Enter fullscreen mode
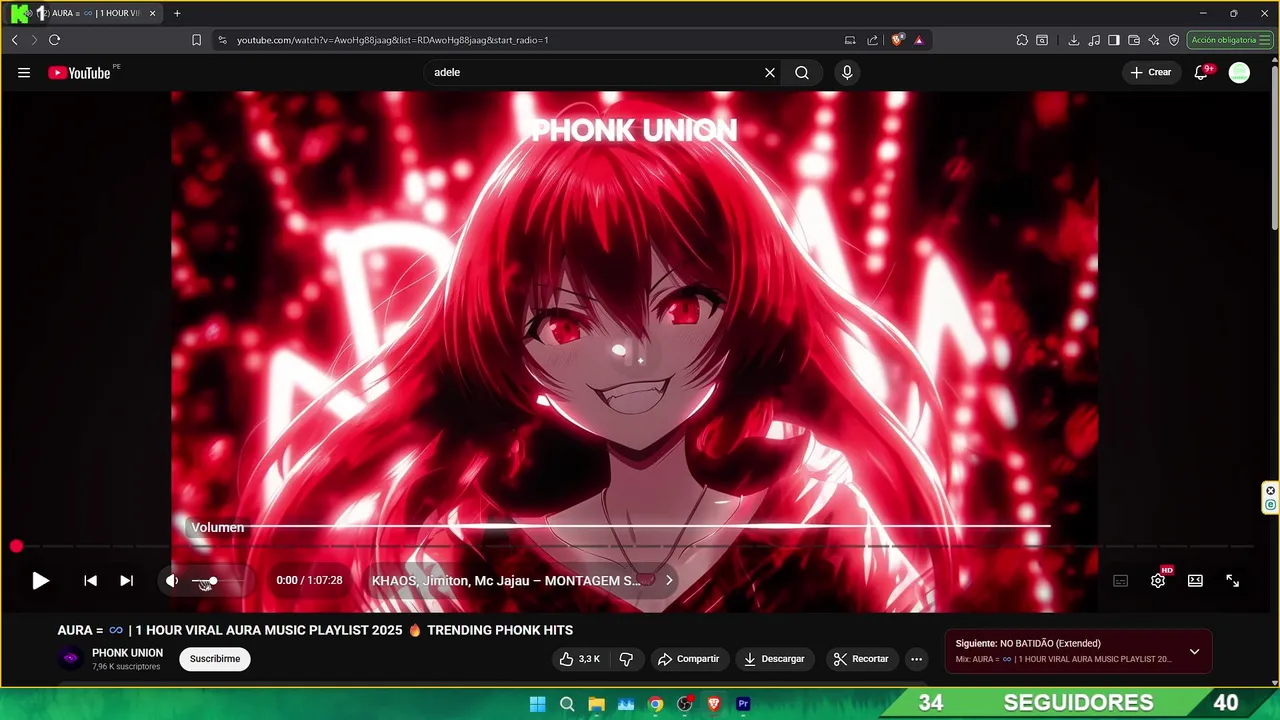 pyautogui.click(x=1232, y=581)
